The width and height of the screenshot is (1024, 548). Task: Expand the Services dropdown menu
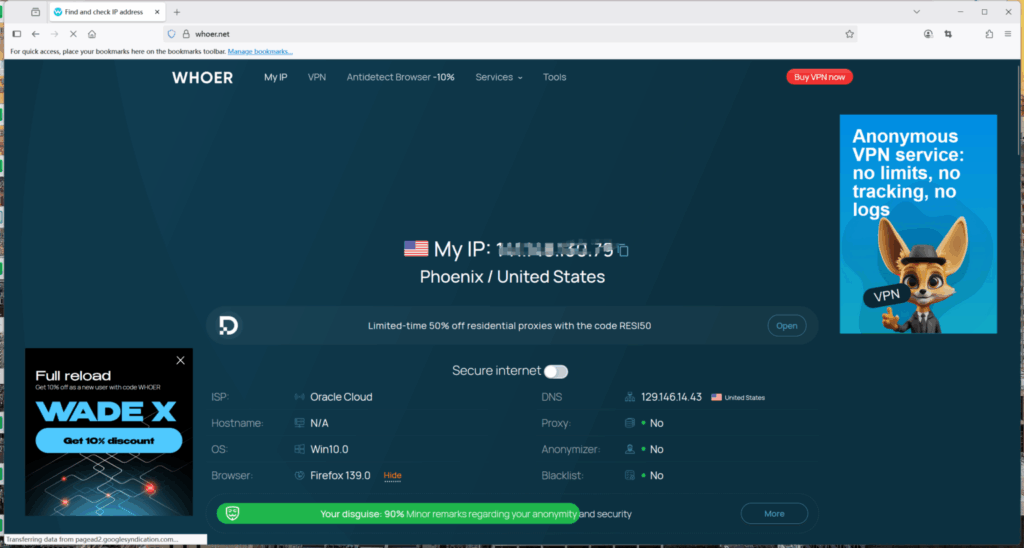click(499, 77)
